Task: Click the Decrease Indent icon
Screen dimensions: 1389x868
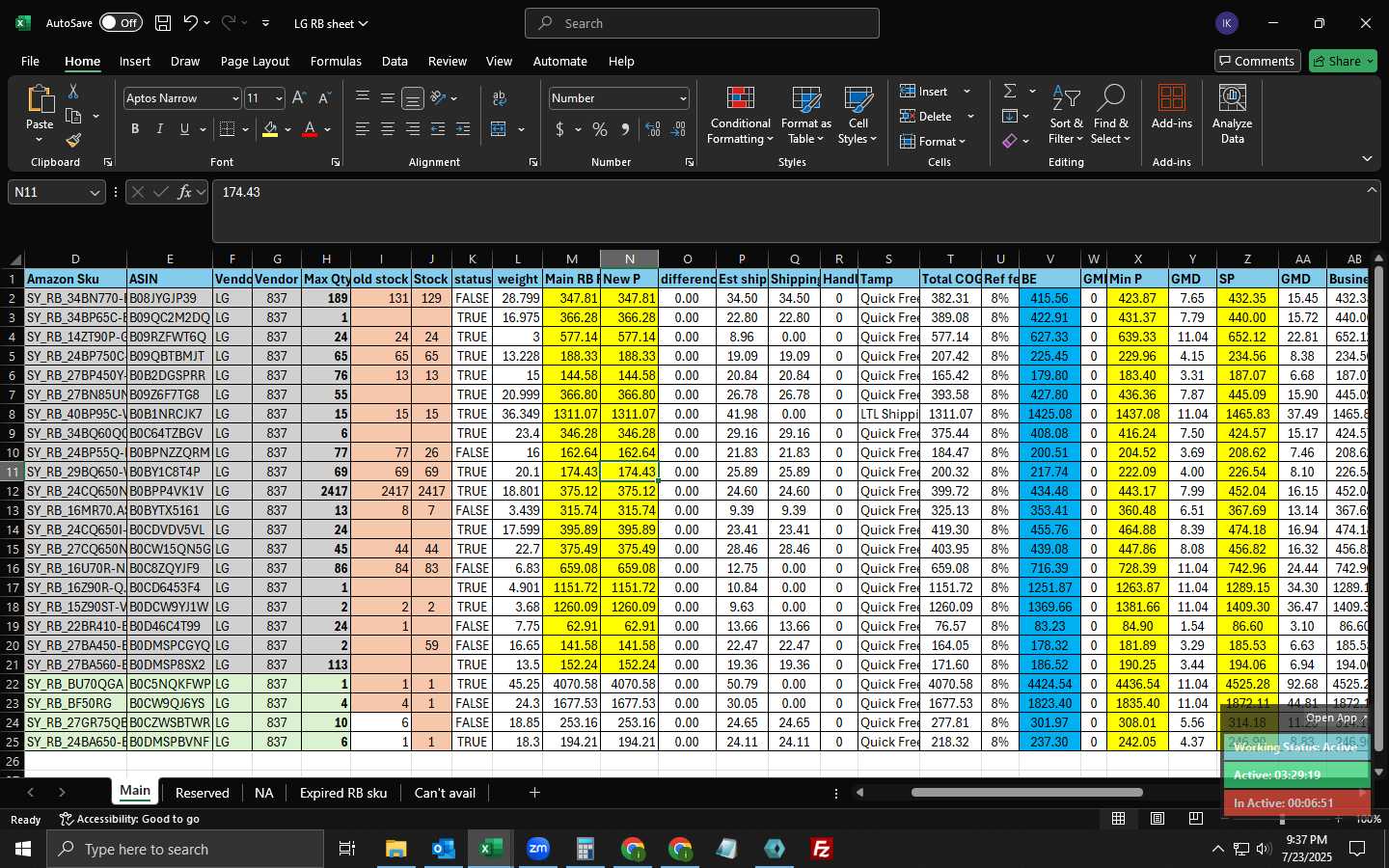Action: (438, 129)
